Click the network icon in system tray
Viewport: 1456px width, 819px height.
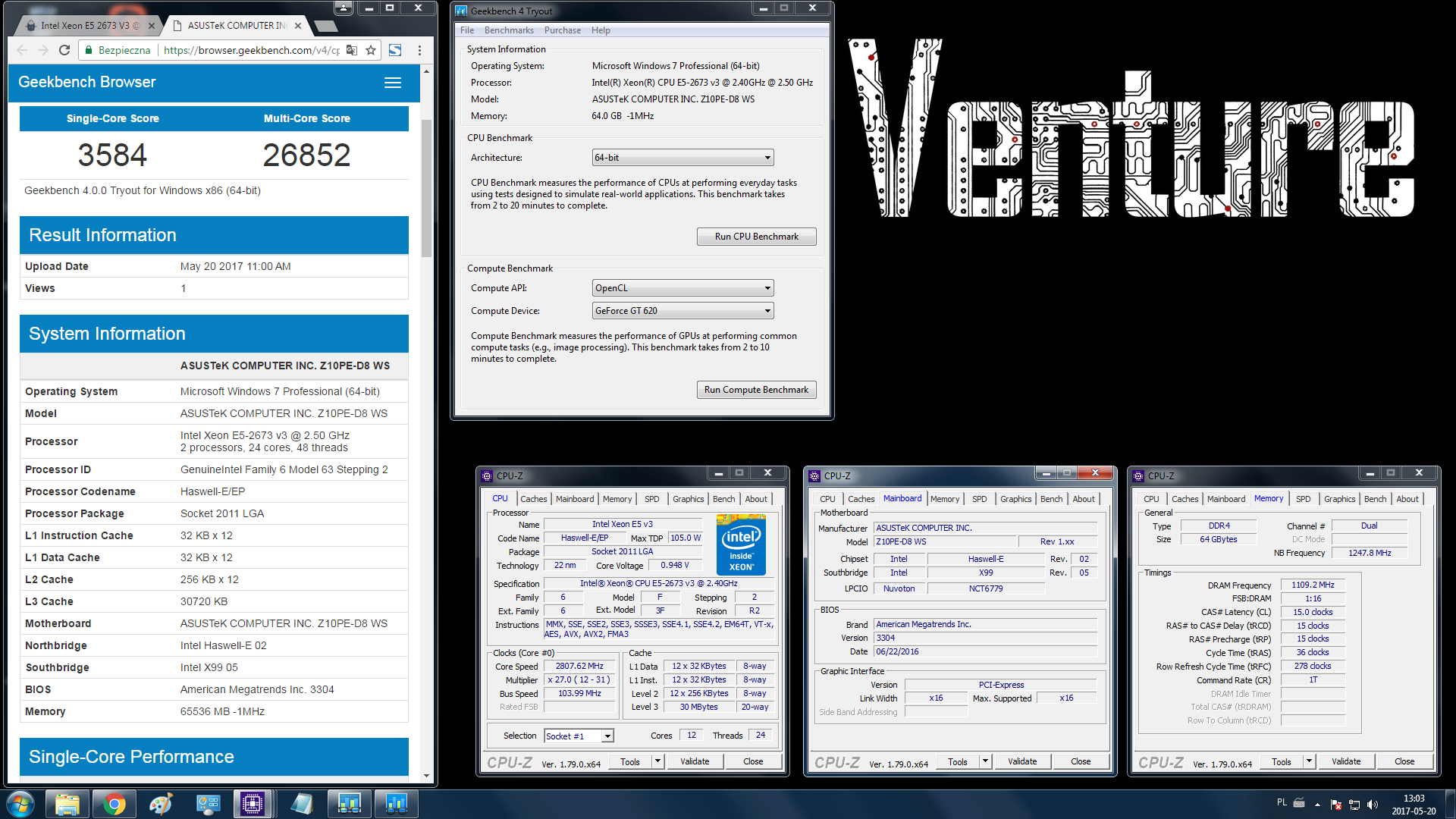click(x=1354, y=805)
